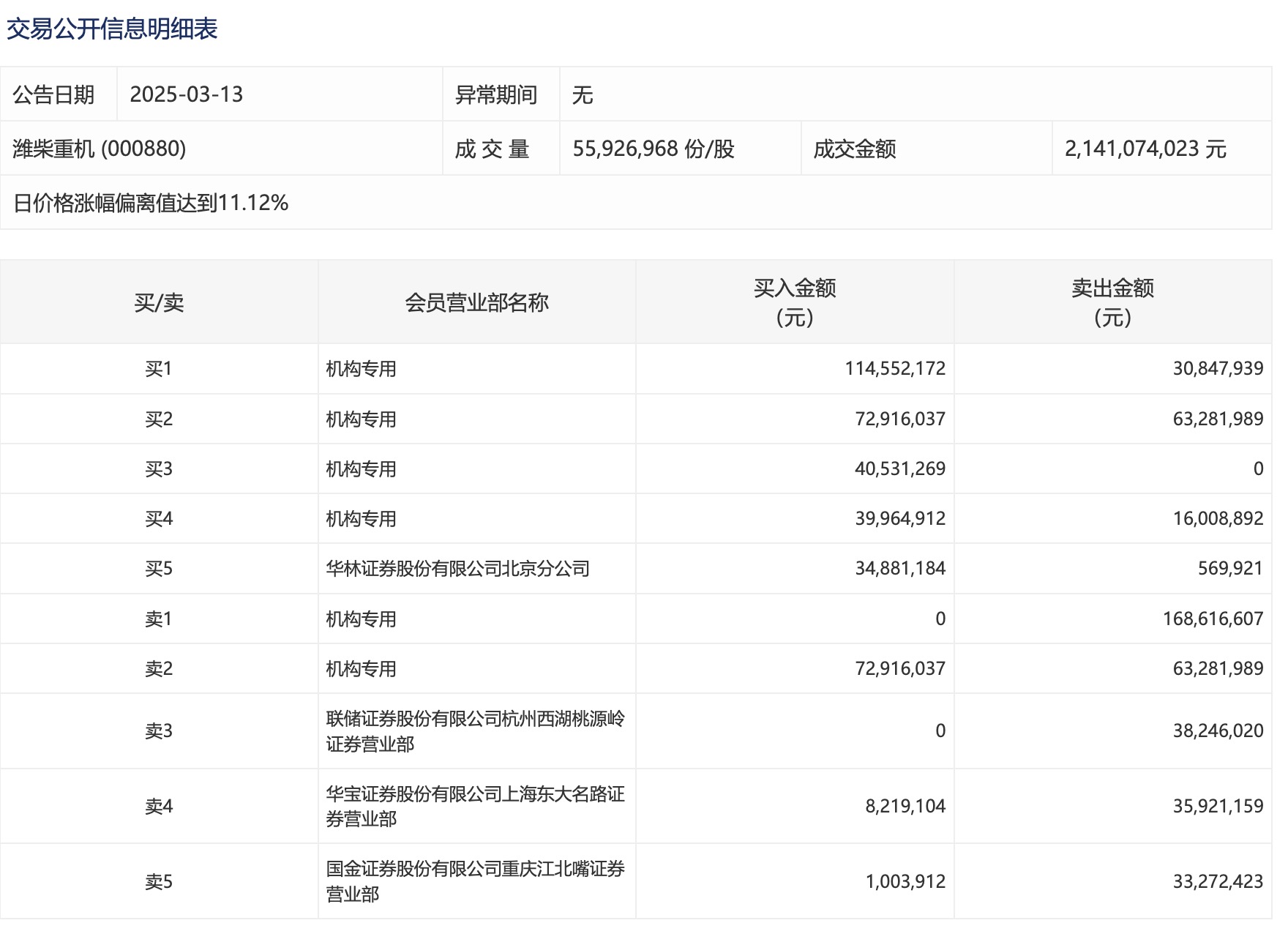Click amount 2,141,074,023 元
The image size is (1288, 934).
pyautogui.click(x=1145, y=149)
